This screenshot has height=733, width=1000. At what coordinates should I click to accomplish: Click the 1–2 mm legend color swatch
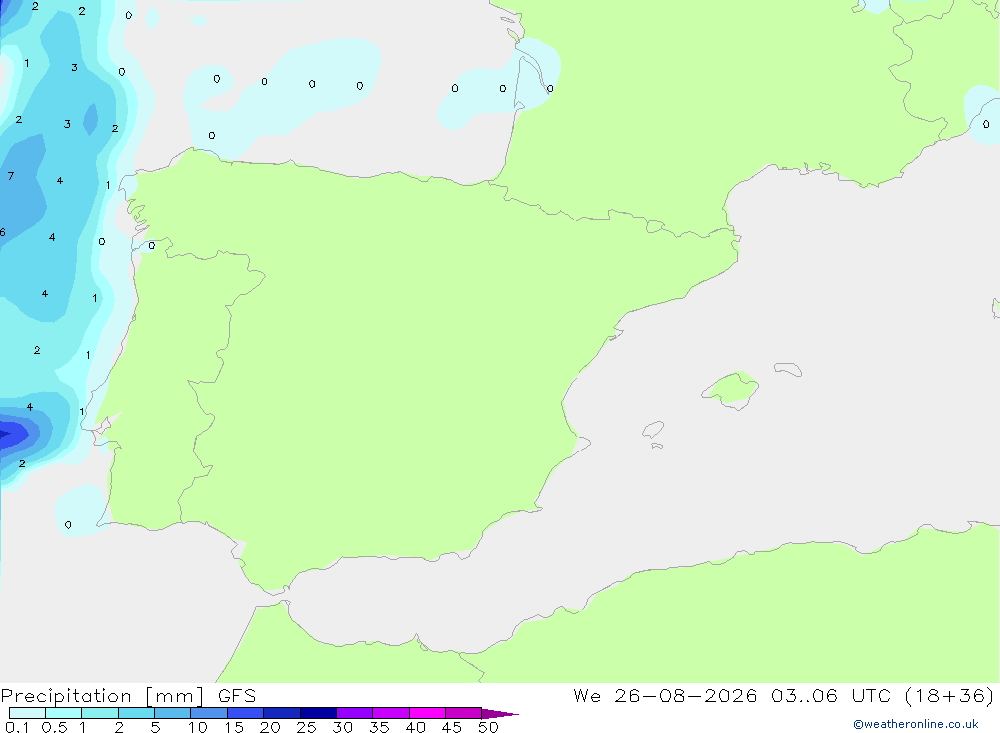click(x=100, y=713)
